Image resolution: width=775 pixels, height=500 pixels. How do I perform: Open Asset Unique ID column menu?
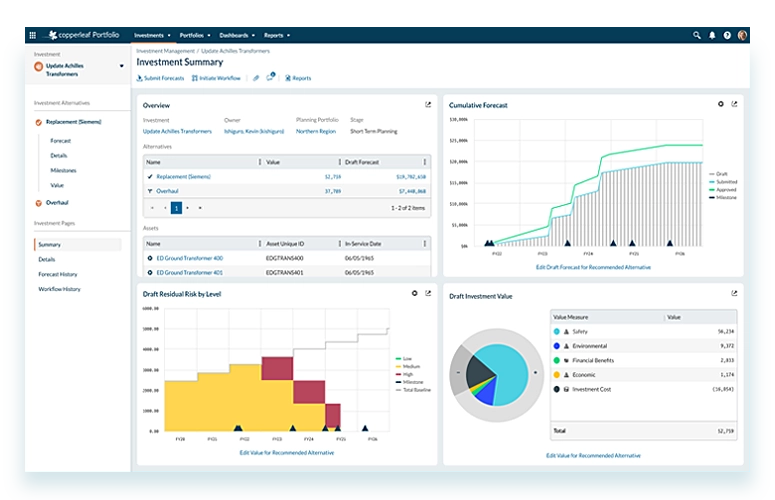coord(340,244)
